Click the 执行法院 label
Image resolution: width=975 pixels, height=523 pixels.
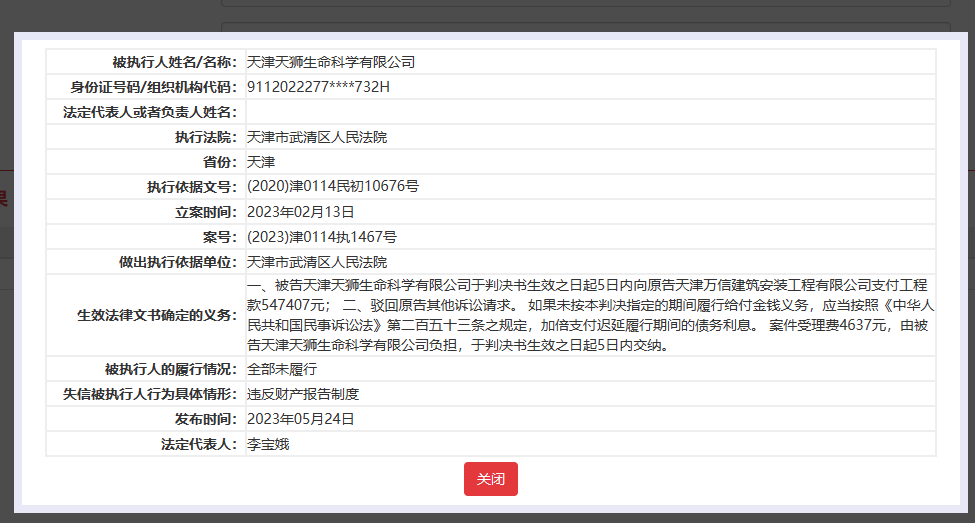pyautogui.click(x=206, y=137)
